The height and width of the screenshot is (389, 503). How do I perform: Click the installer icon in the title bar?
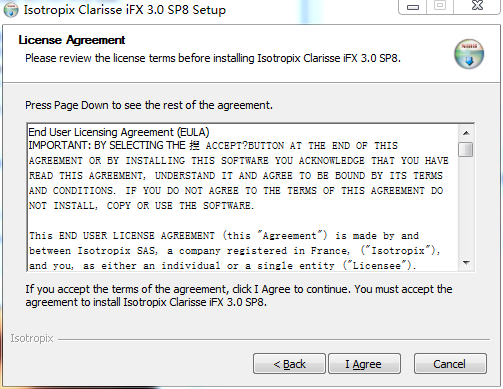[x=11, y=10]
